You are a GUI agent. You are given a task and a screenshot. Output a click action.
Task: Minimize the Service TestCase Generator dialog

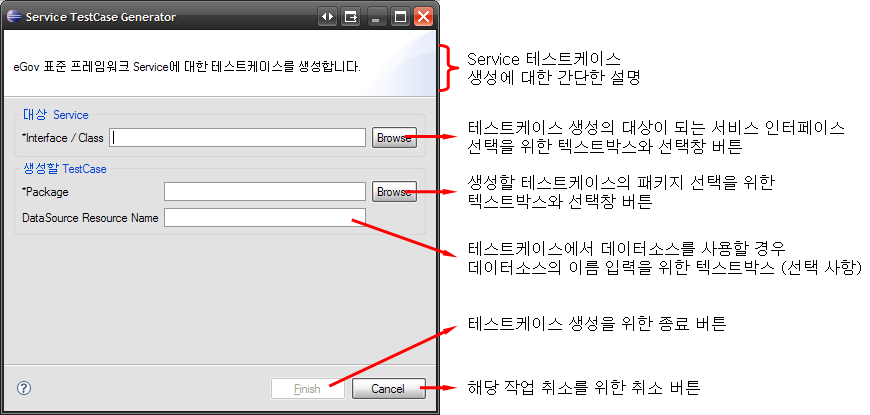[x=377, y=17]
